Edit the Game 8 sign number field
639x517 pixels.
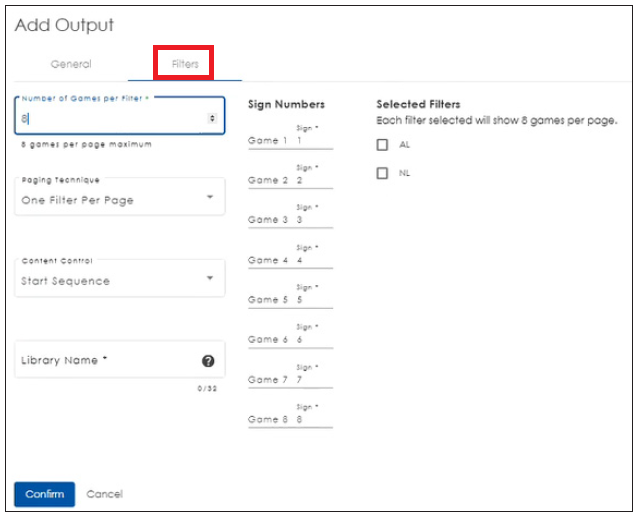313,420
